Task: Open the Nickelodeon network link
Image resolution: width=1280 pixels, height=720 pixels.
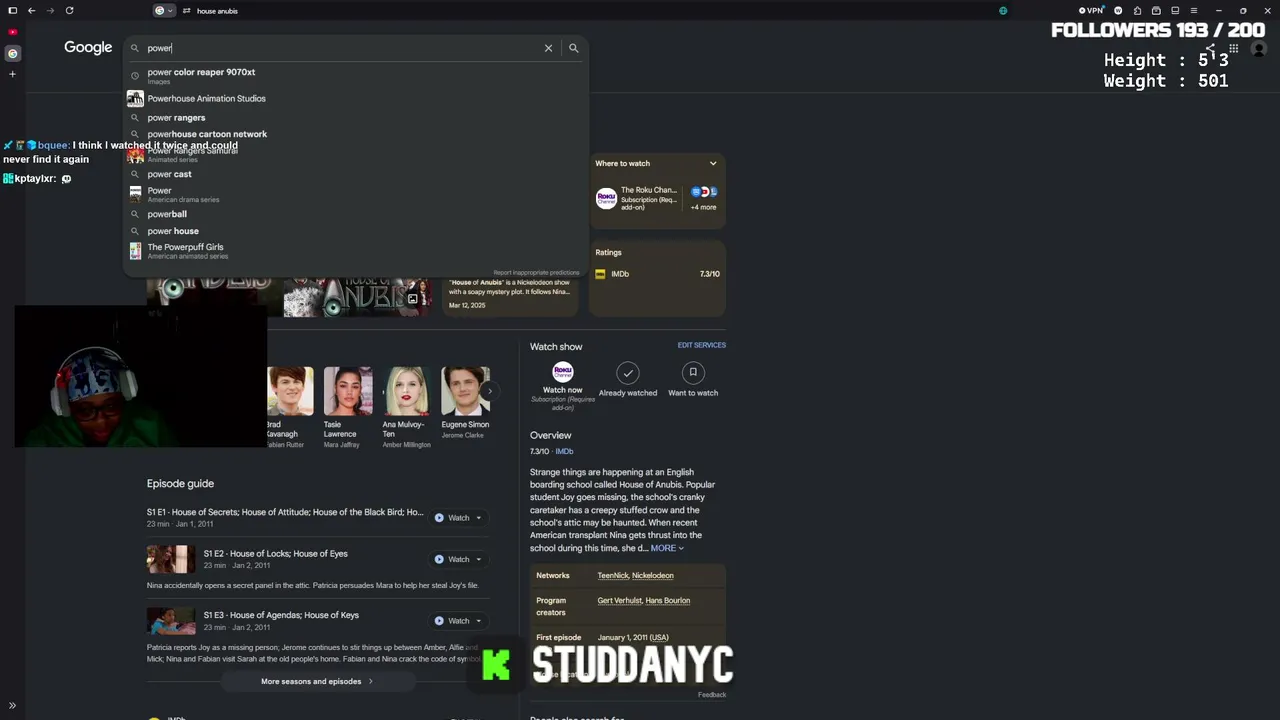Action: 653,576
